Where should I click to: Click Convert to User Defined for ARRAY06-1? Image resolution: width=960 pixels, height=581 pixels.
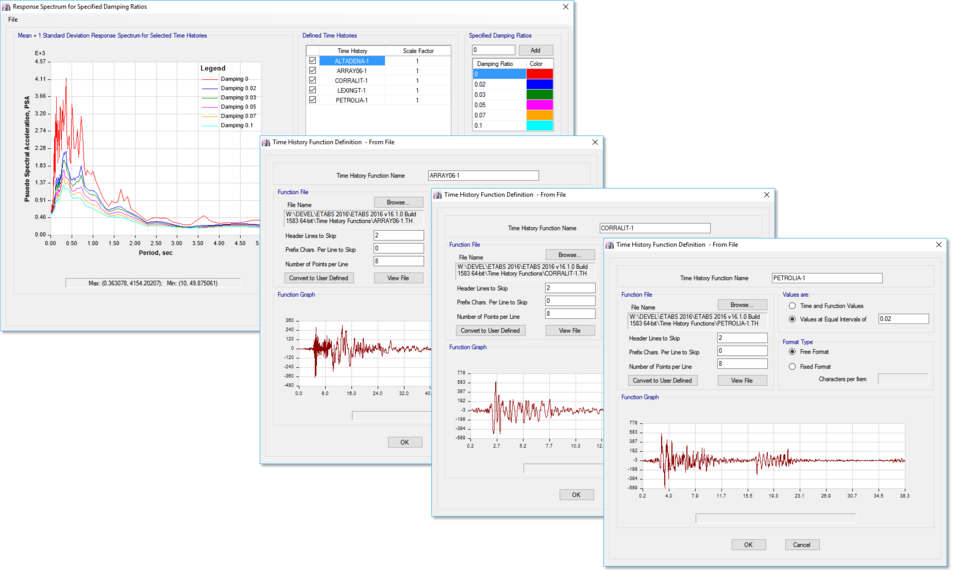point(318,277)
